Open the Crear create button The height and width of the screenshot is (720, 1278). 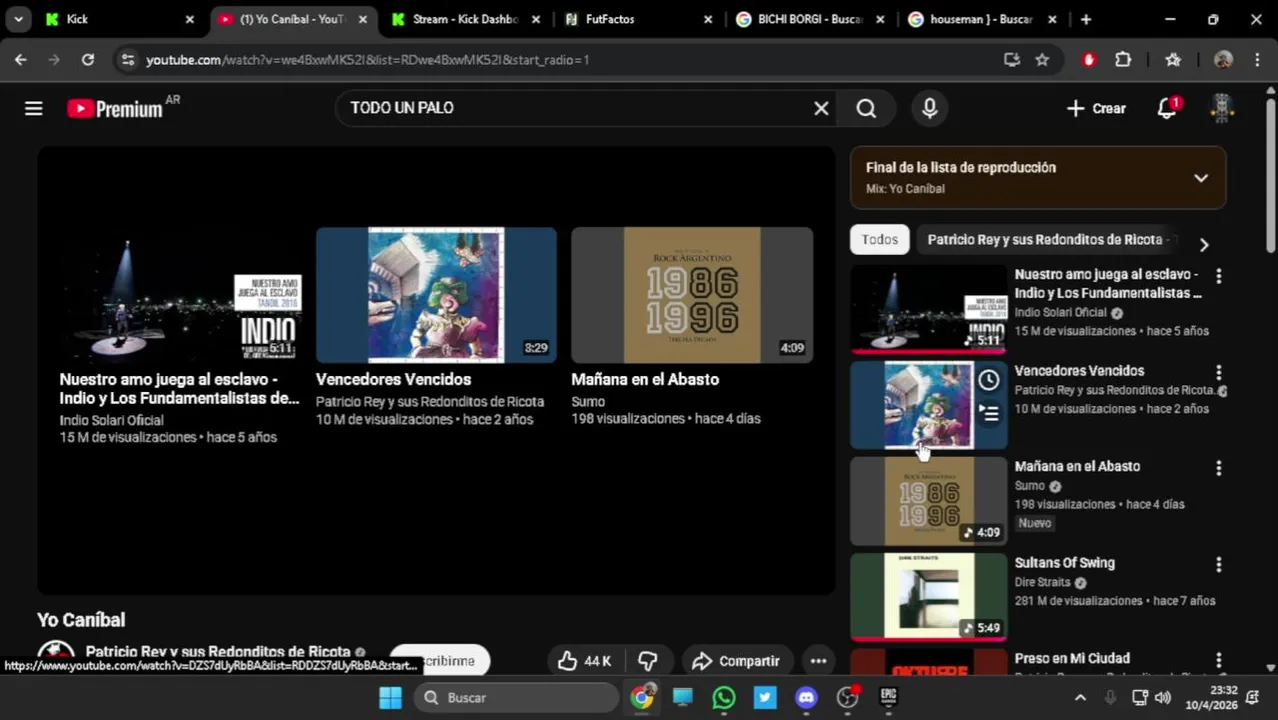pyautogui.click(x=1096, y=108)
